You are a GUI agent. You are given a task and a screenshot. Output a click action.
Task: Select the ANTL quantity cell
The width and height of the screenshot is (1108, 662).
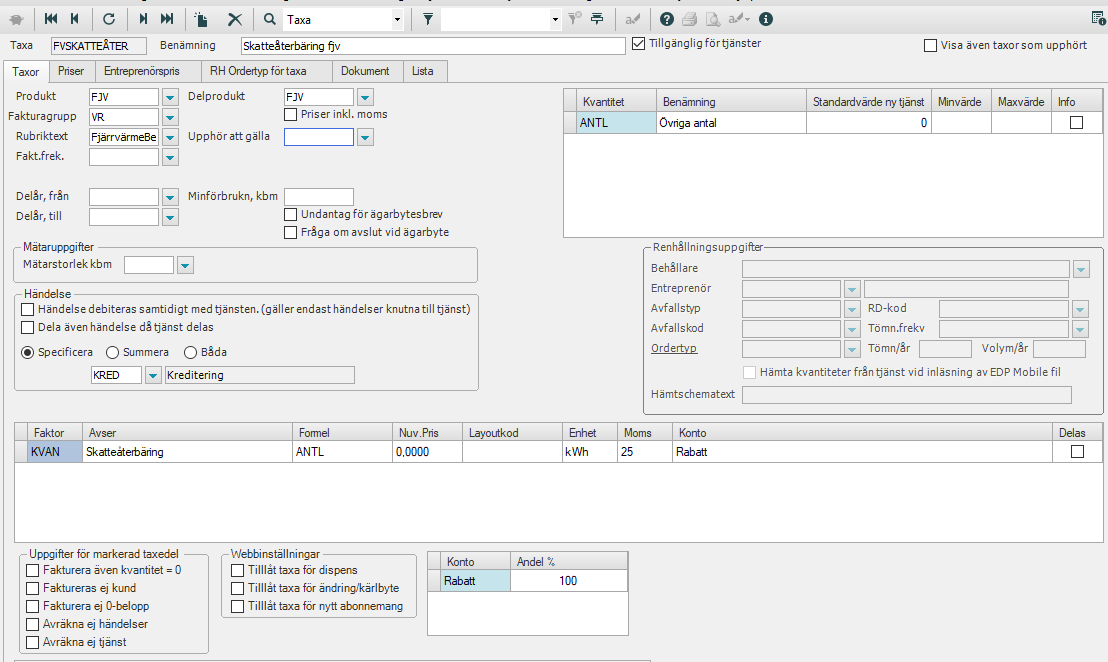616,123
